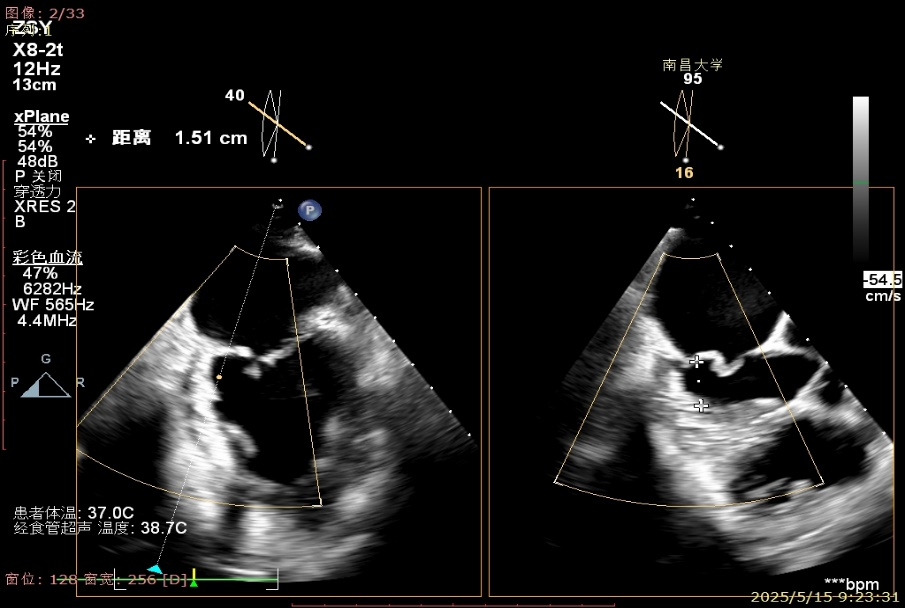905x608 pixels.
Task: Click the 南昌大学 institution label
Action: click(x=692, y=65)
